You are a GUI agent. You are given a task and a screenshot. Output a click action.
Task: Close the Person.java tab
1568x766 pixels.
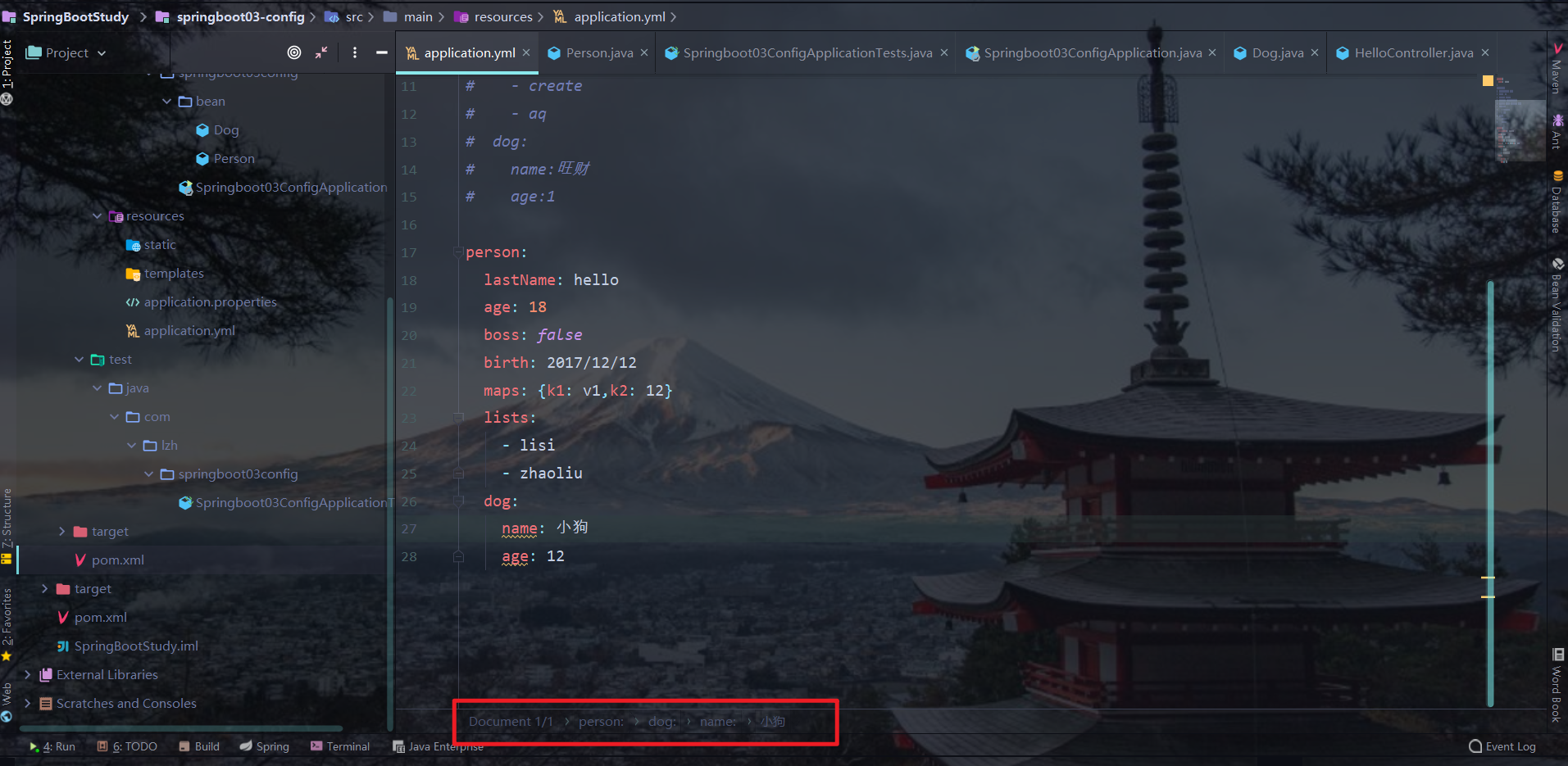point(644,52)
